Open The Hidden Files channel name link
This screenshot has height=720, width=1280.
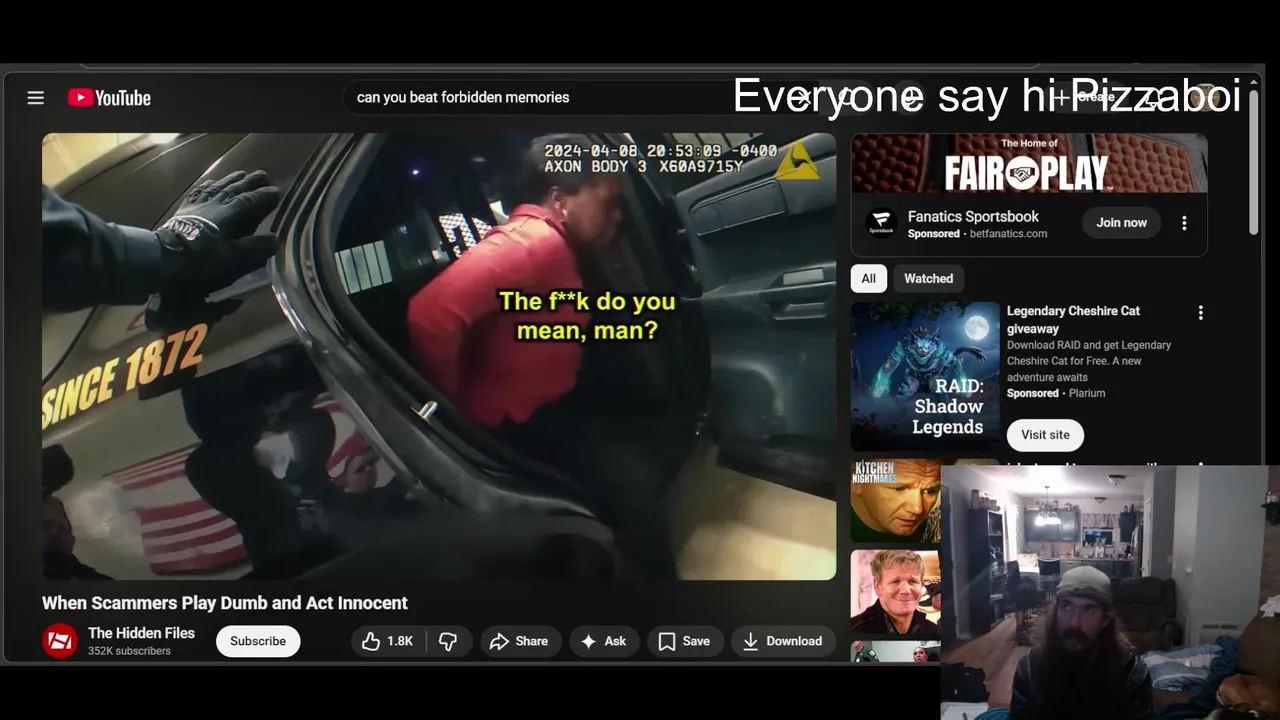(x=141, y=633)
